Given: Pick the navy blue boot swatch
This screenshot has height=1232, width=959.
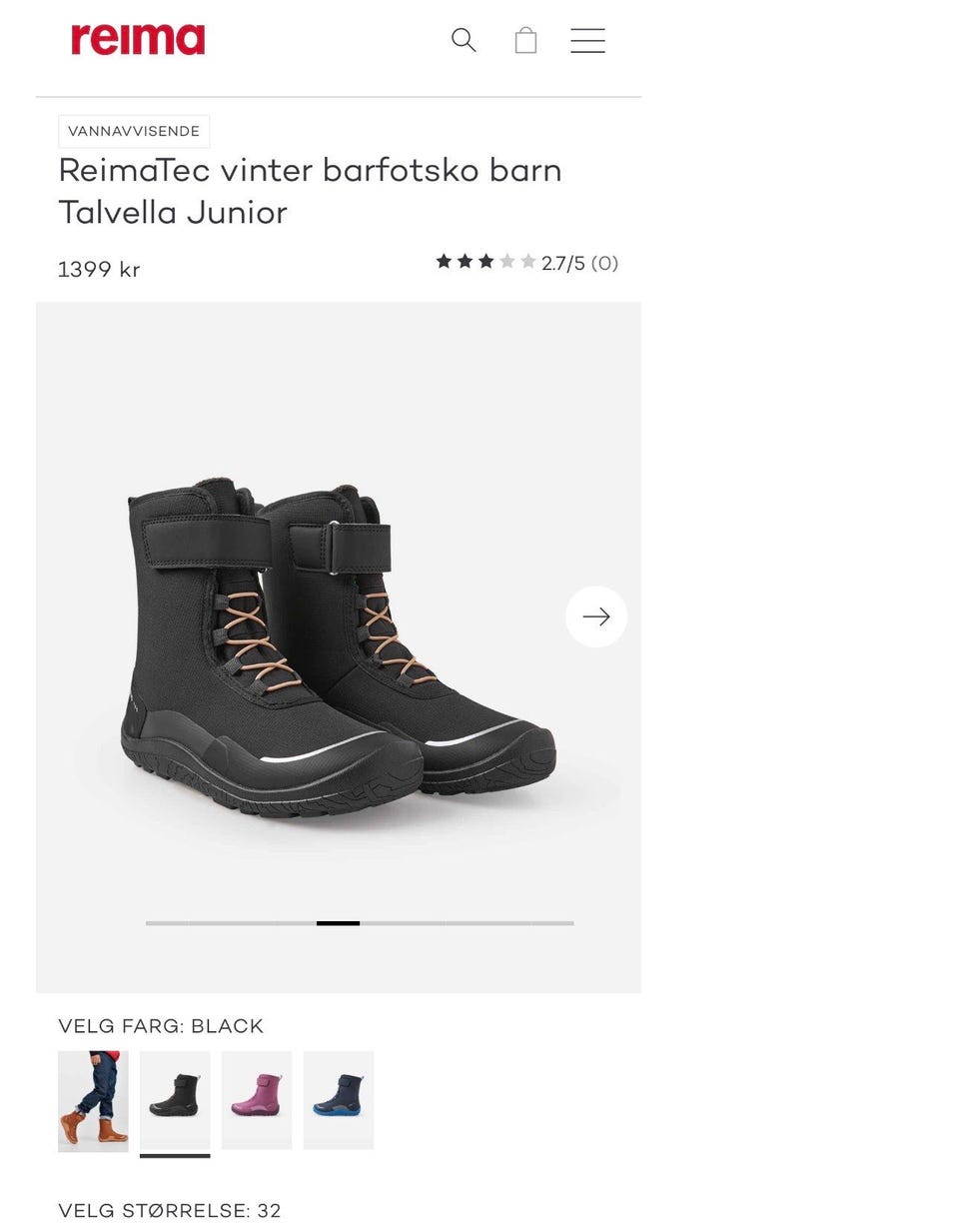Looking at the screenshot, I should (339, 1100).
